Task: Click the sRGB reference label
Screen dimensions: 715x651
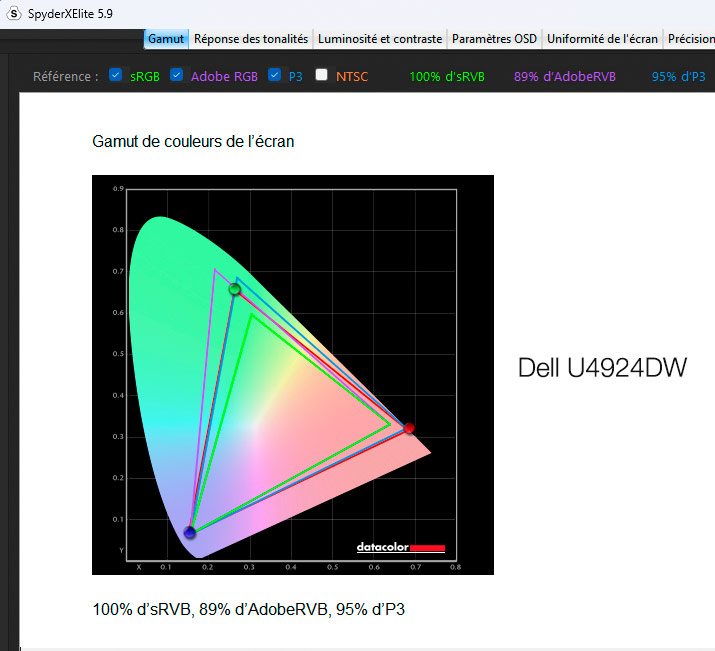Action: coord(145,77)
